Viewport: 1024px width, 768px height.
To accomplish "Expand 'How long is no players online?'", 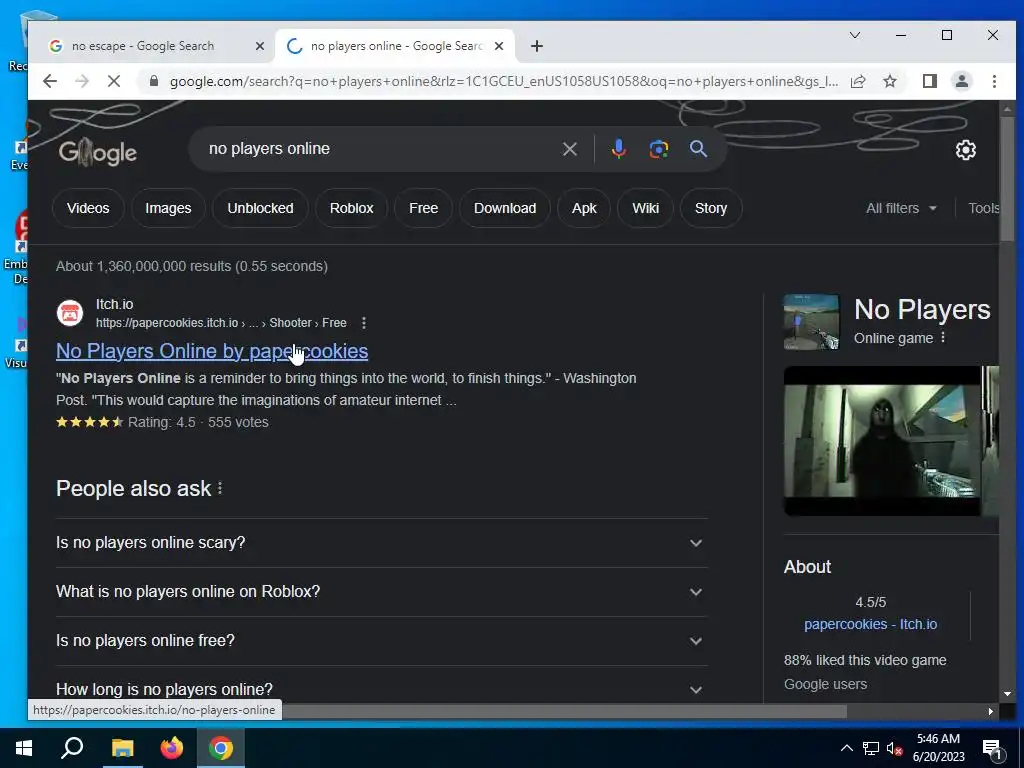I will (x=381, y=689).
